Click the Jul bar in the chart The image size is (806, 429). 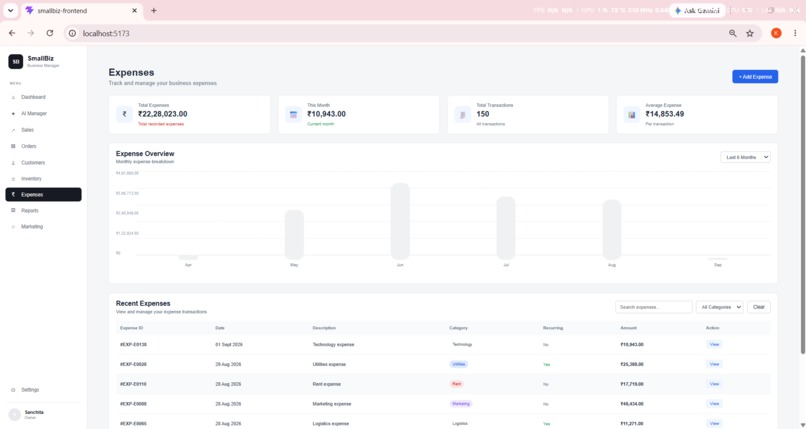tap(506, 228)
